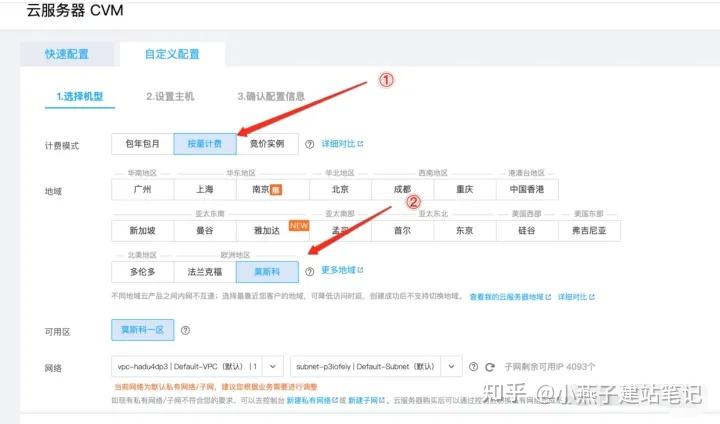Open the billing mode help icon

(309, 144)
